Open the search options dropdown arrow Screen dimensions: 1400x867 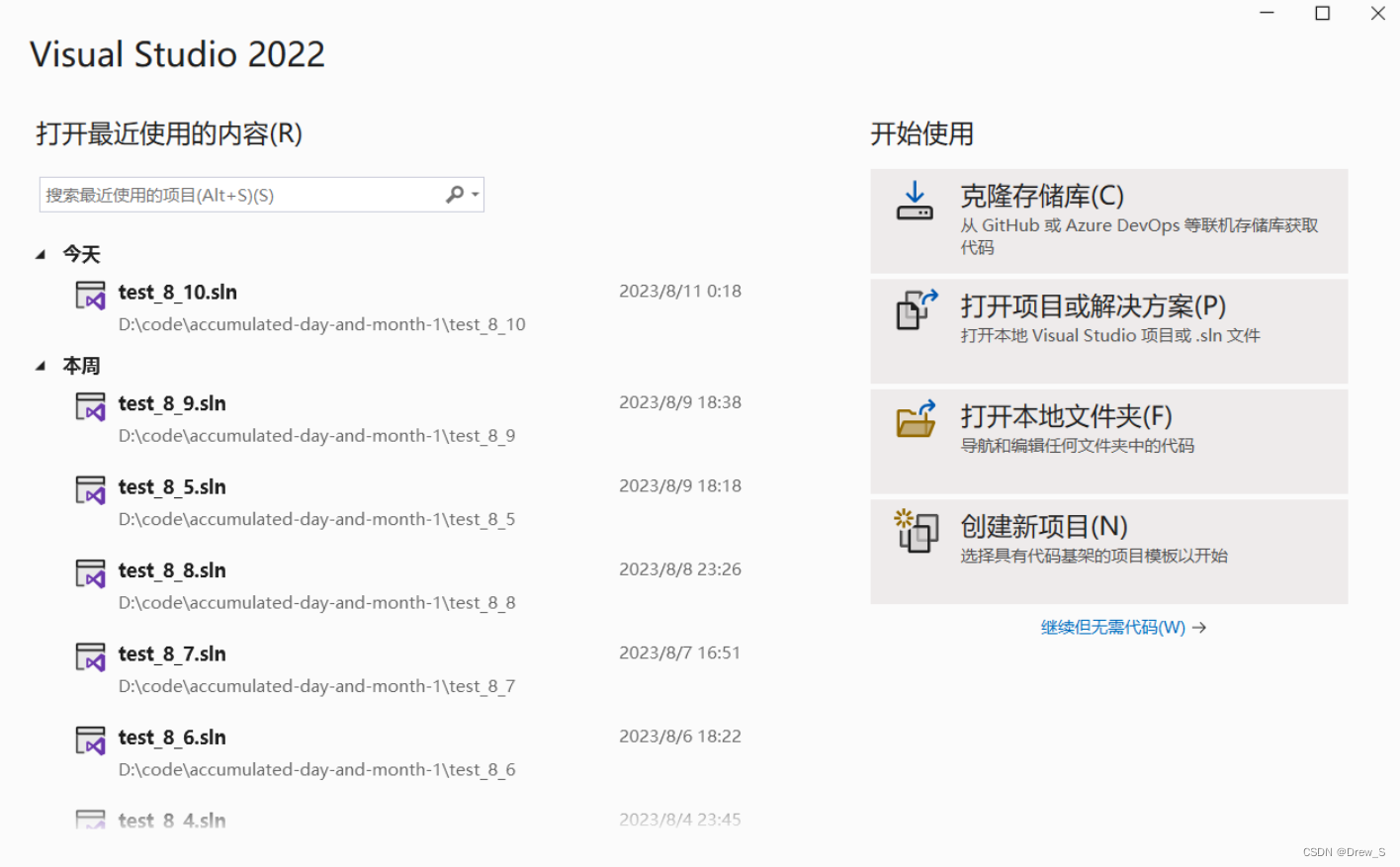[x=476, y=195]
